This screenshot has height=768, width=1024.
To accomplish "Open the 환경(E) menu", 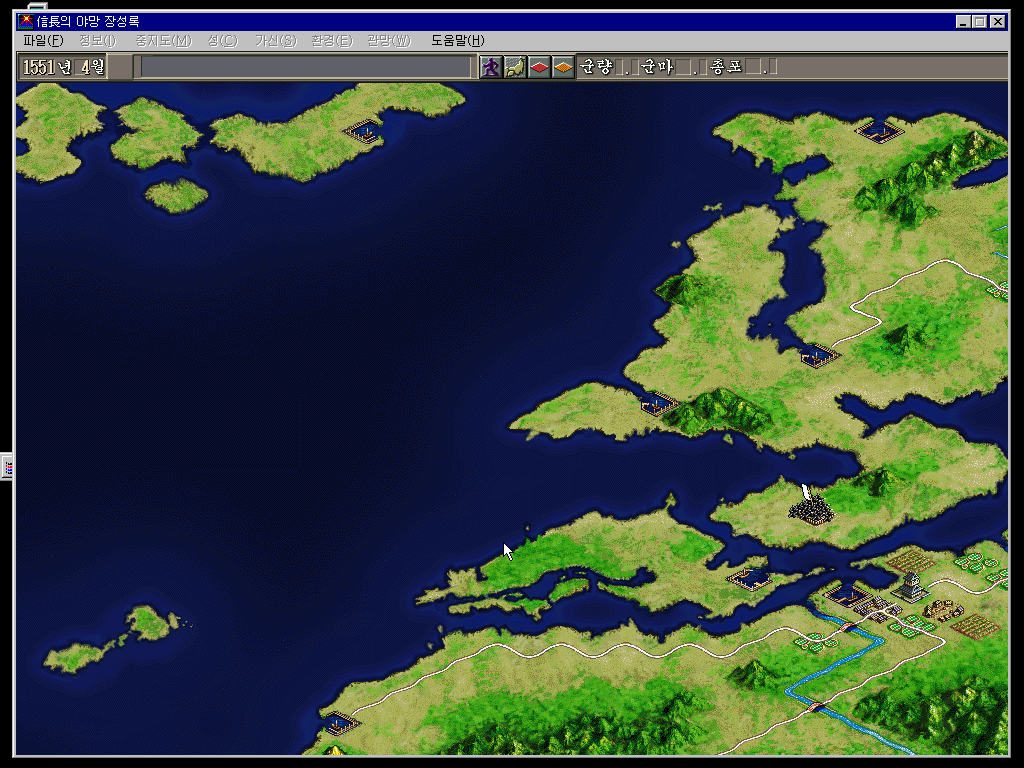I will [x=332, y=40].
